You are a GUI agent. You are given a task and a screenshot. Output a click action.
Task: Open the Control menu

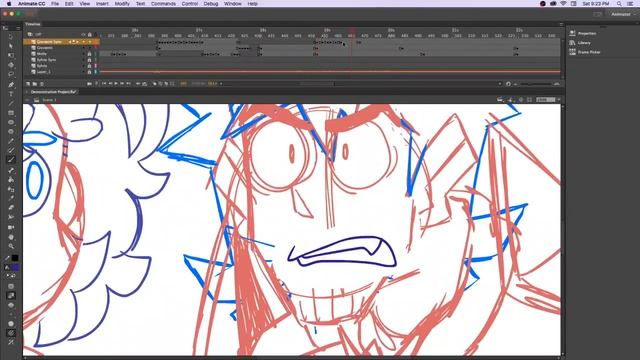pos(190,4)
